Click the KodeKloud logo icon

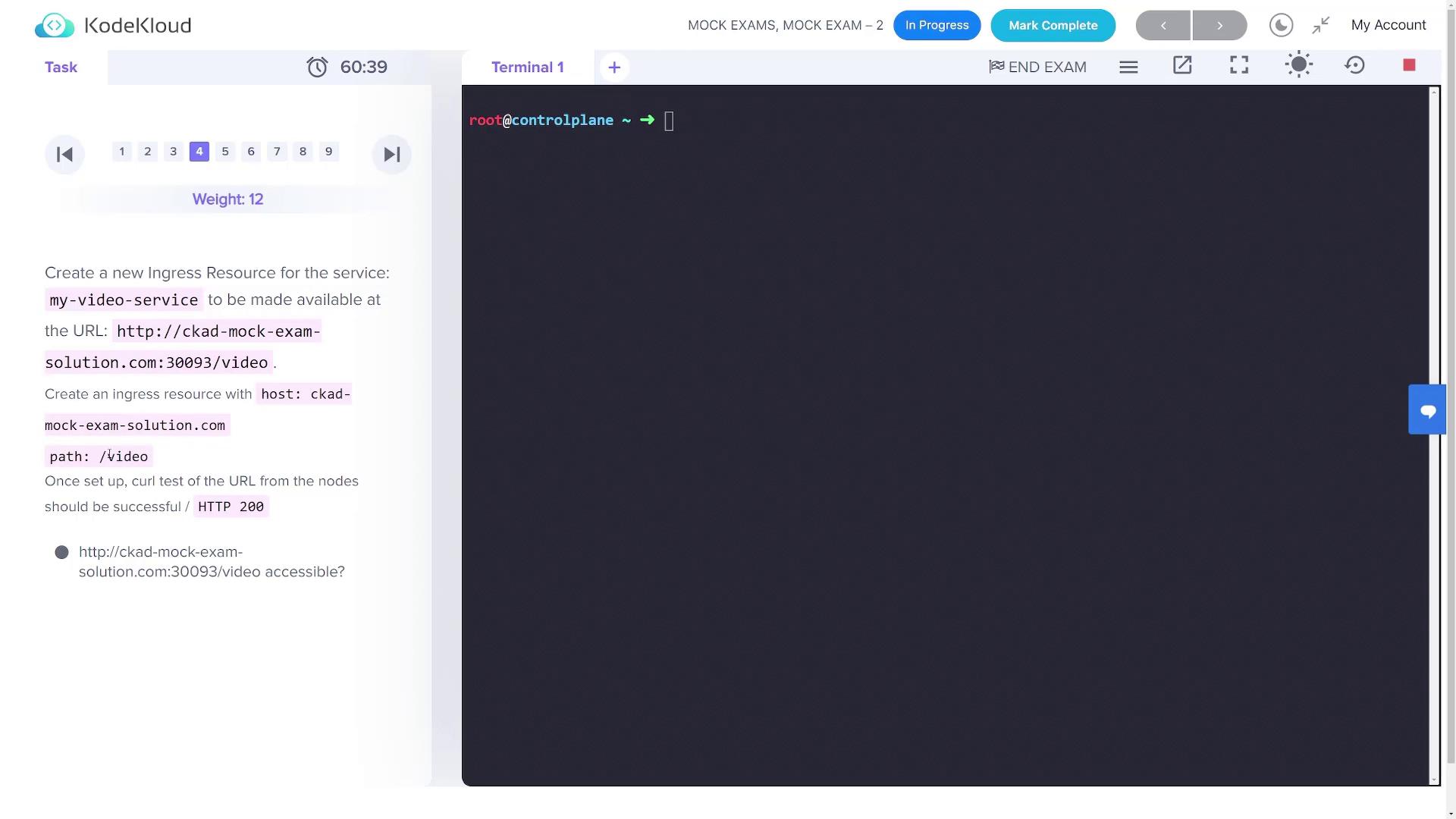(x=55, y=26)
